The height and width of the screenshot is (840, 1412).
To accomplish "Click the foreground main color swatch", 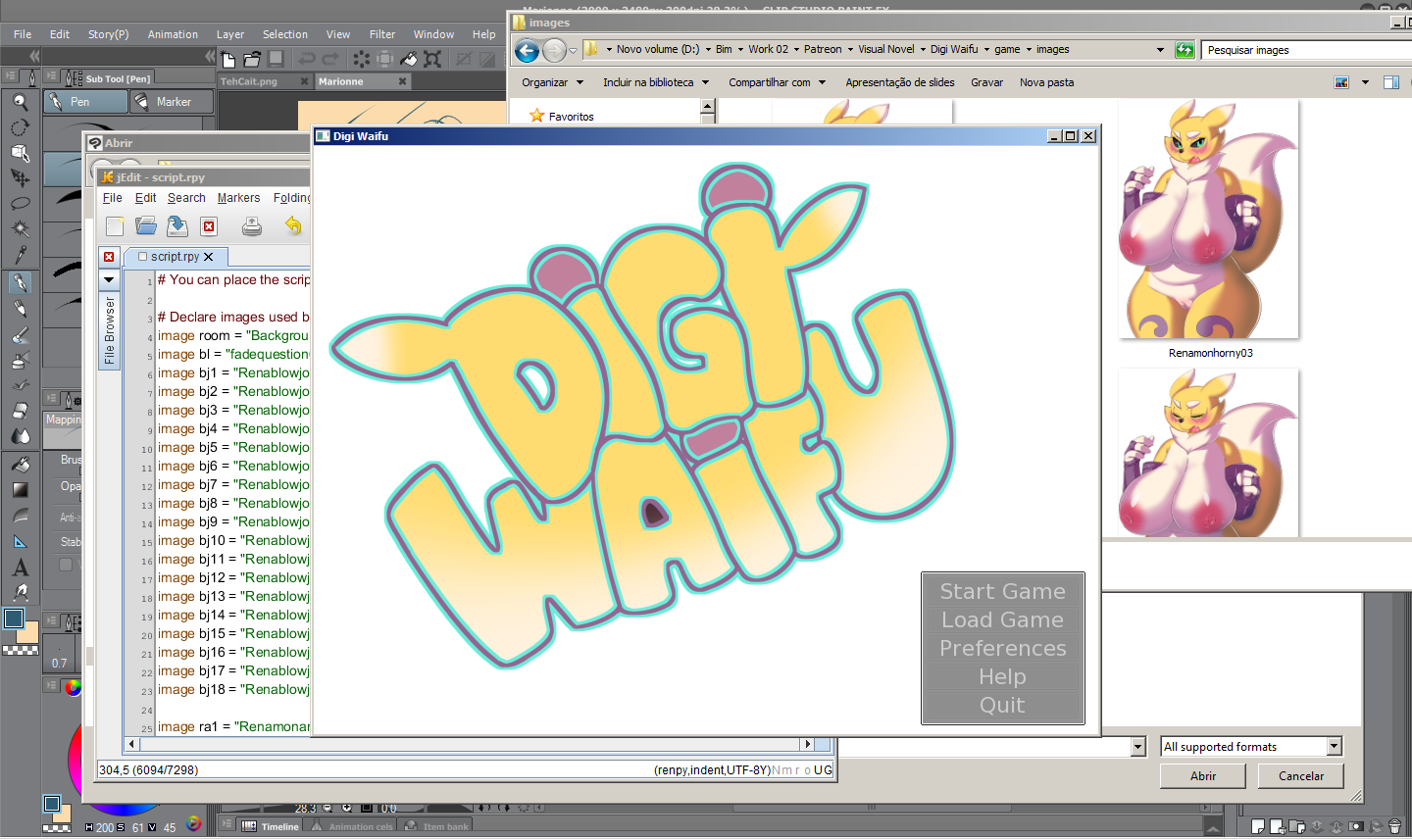I will pos(14,618).
